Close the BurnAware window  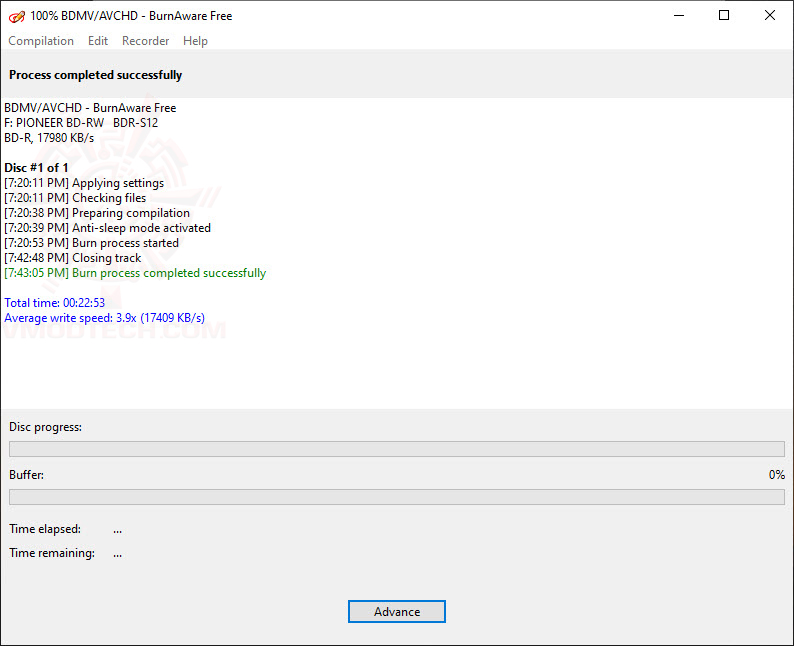point(770,16)
